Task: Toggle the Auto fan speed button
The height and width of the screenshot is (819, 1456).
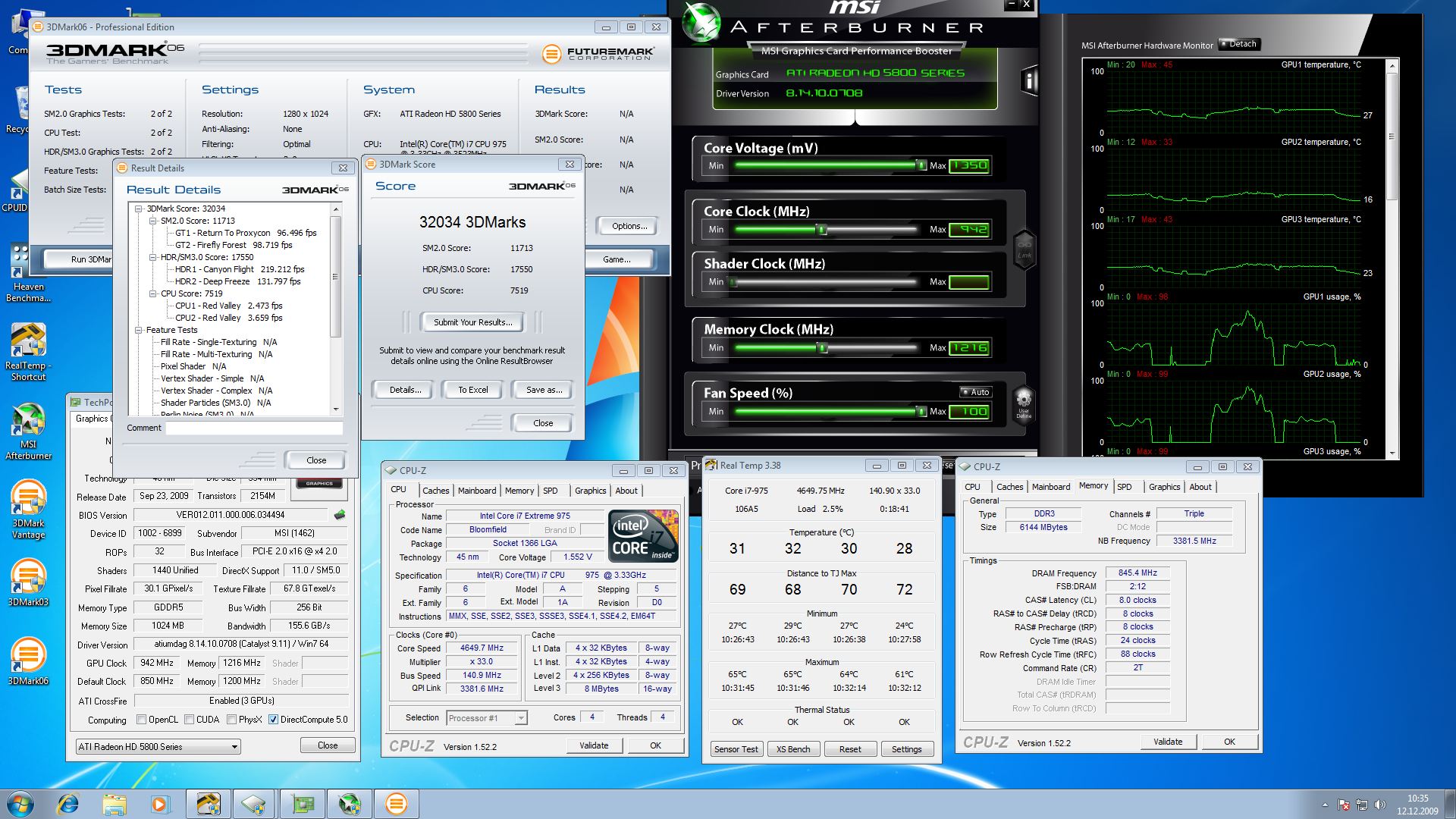Action: click(974, 392)
